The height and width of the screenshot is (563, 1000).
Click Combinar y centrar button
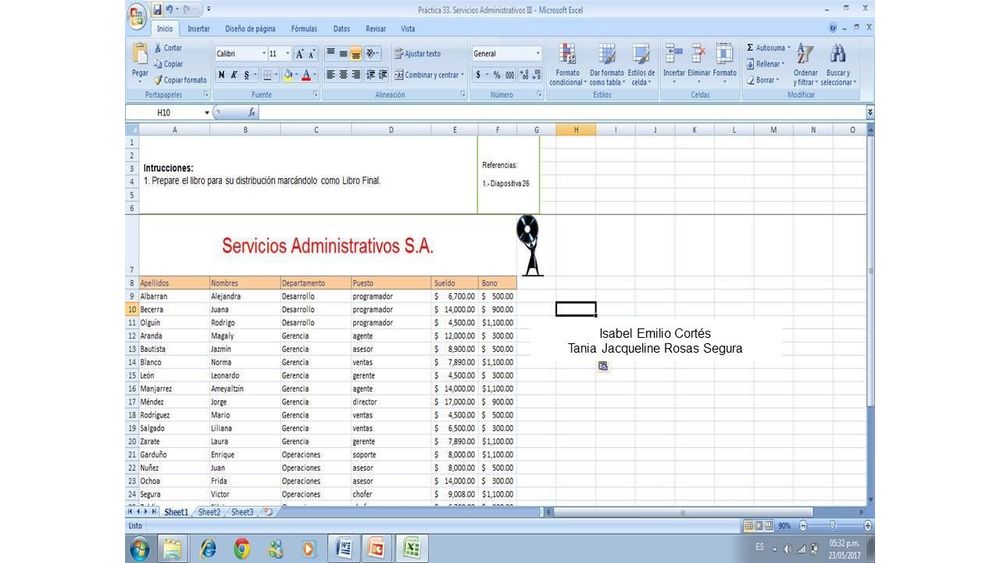click(427, 75)
